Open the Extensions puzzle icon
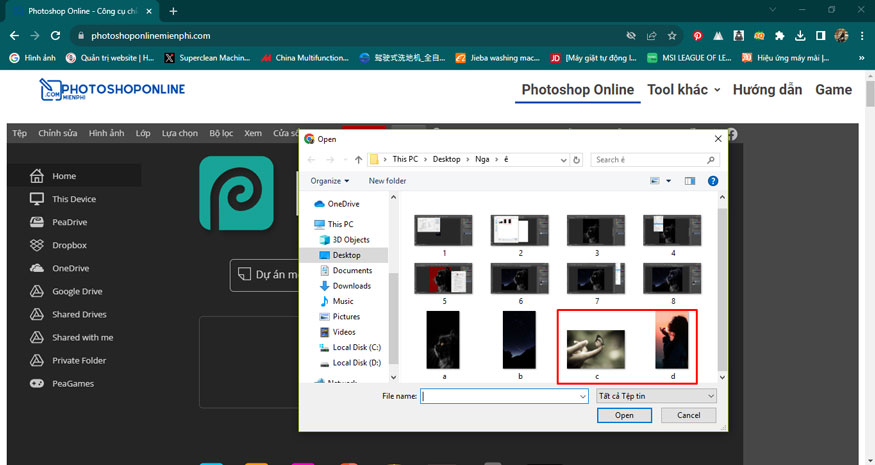This screenshot has width=875, height=465. 780,36
